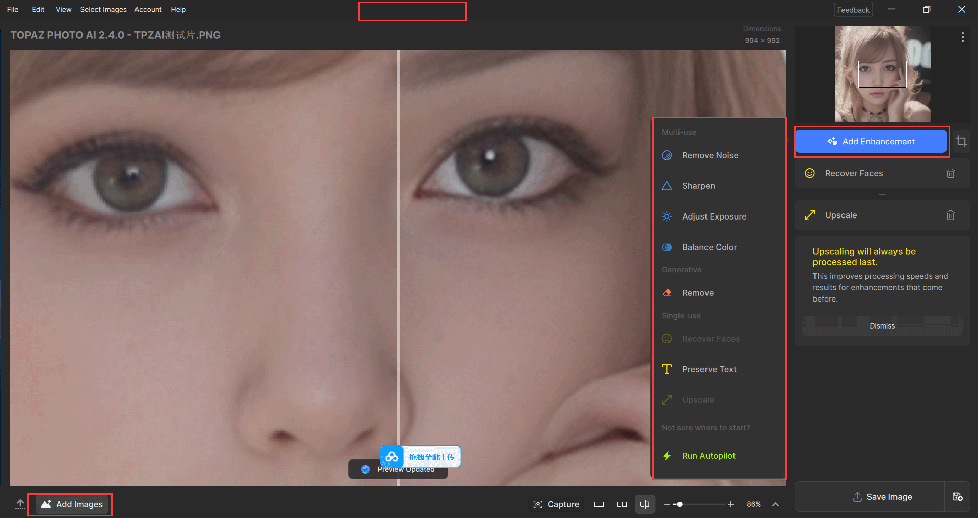Zoom in with the plus icon
The height and width of the screenshot is (518, 978).
coord(730,504)
